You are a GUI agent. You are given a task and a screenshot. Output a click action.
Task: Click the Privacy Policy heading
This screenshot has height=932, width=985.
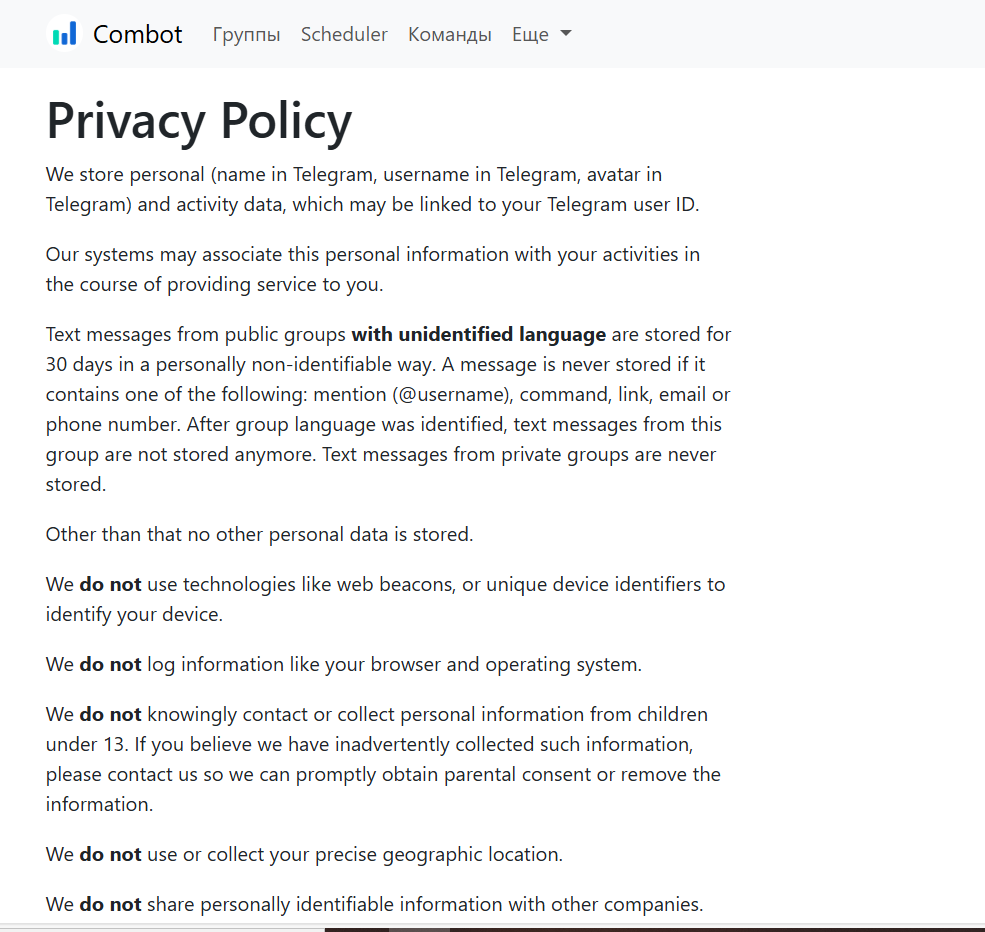click(x=199, y=121)
